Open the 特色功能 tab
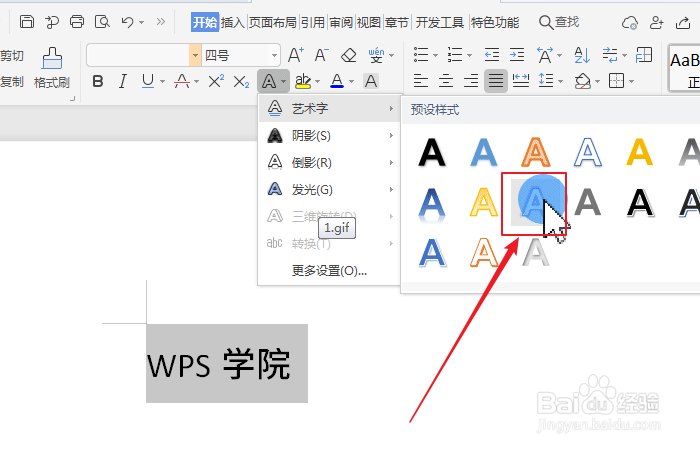 495,22
